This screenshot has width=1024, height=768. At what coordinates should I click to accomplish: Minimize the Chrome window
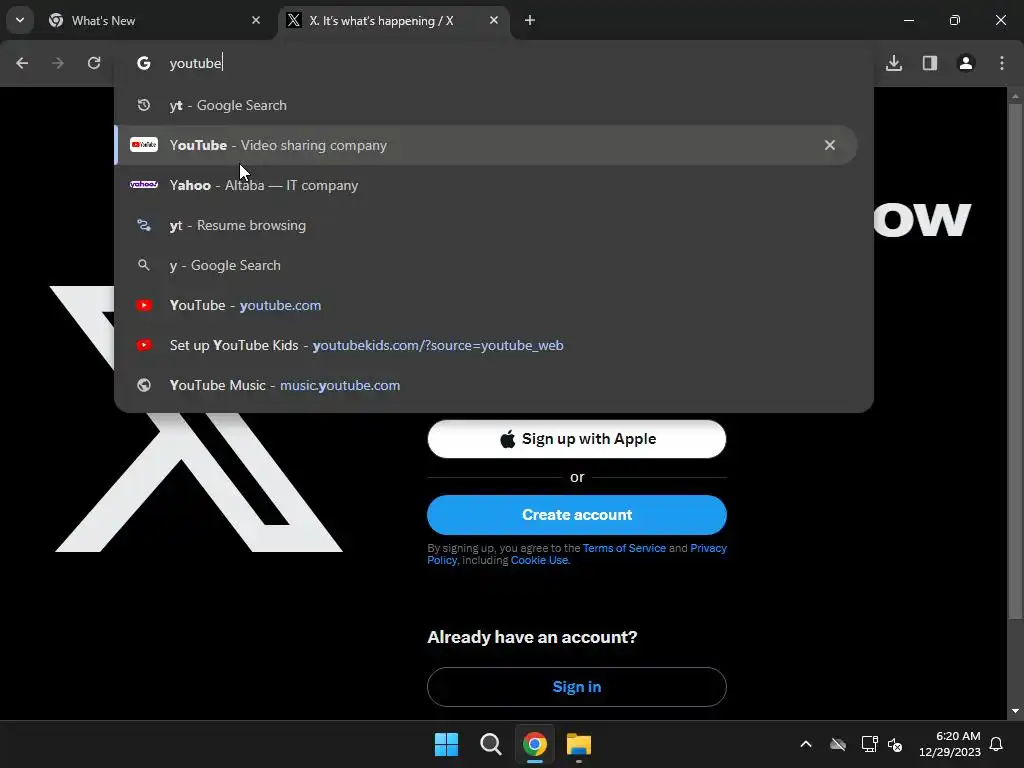(908, 20)
